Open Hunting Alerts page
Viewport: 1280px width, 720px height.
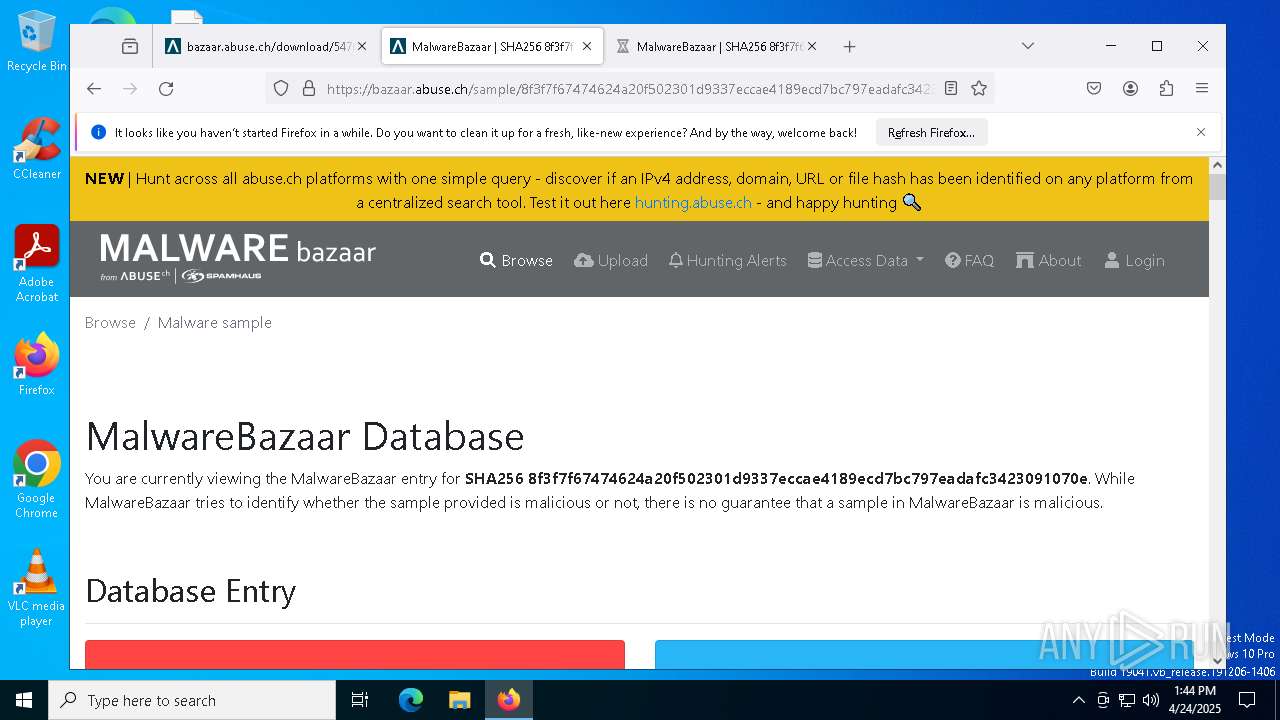pos(727,260)
